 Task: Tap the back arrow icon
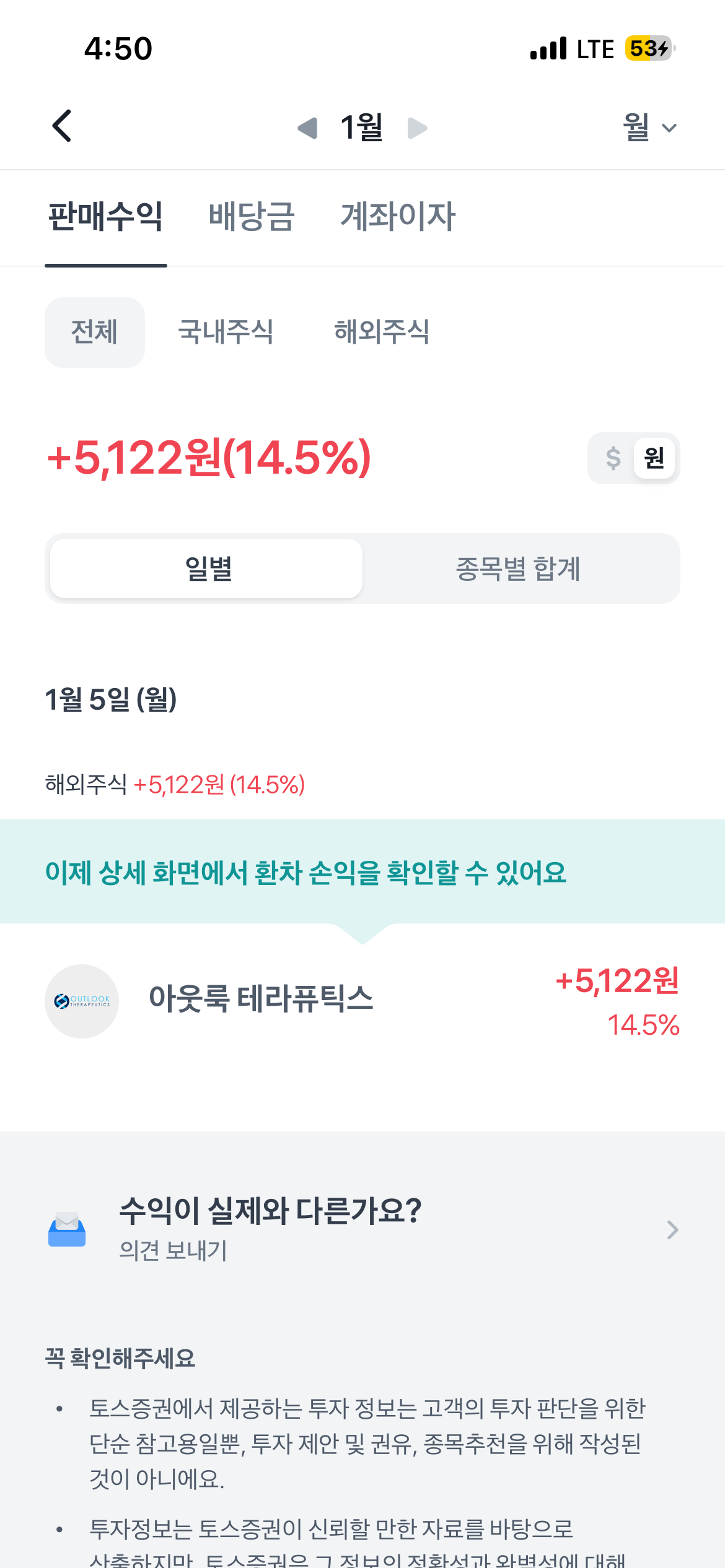click(x=62, y=126)
